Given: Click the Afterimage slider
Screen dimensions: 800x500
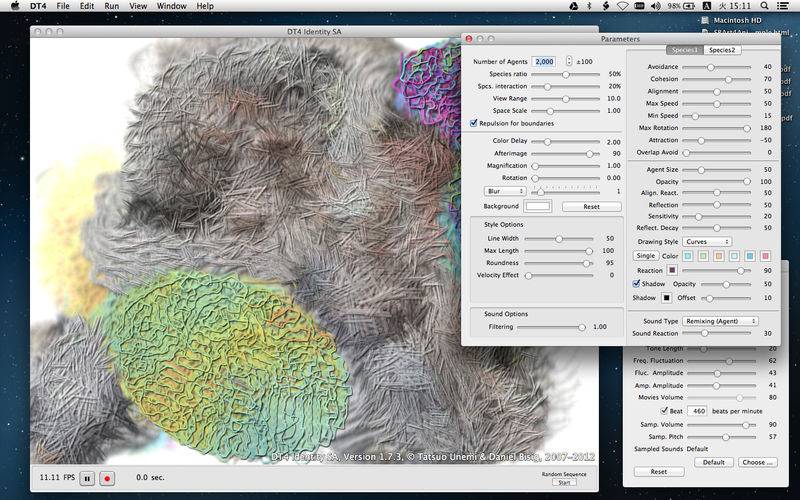Looking at the screenshot, I should pos(565,154).
